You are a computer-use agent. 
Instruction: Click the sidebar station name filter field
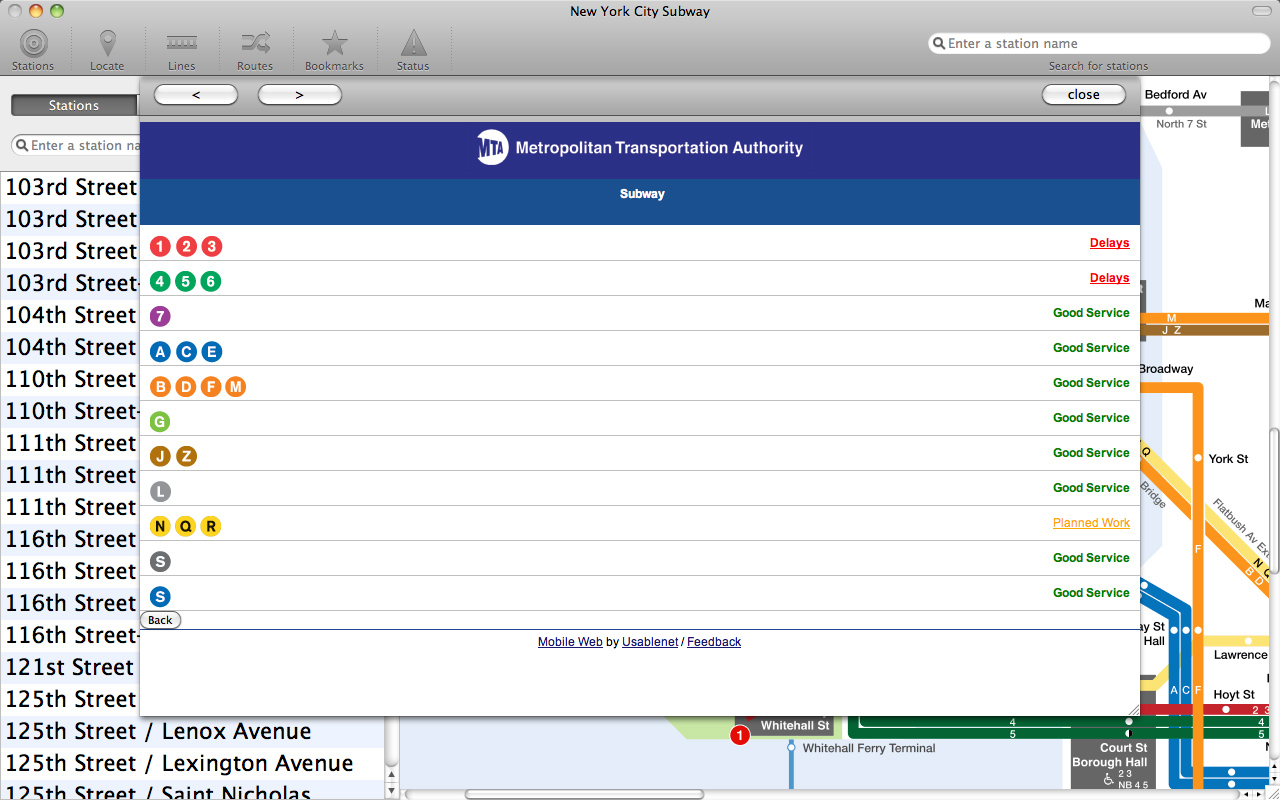click(x=76, y=146)
